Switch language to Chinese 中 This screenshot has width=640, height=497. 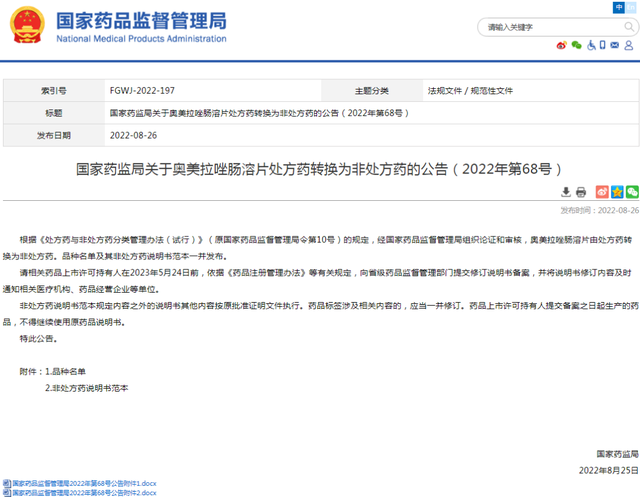coord(619,7)
